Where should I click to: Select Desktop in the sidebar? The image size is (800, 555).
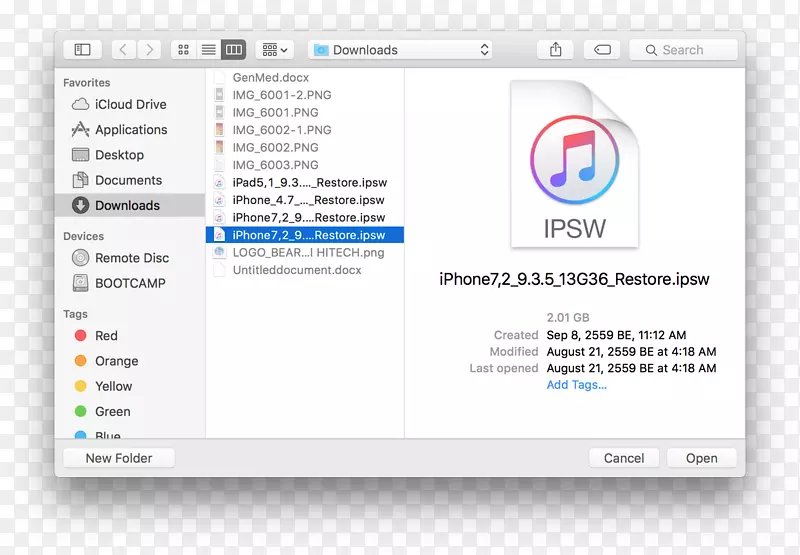coord(130,155)
